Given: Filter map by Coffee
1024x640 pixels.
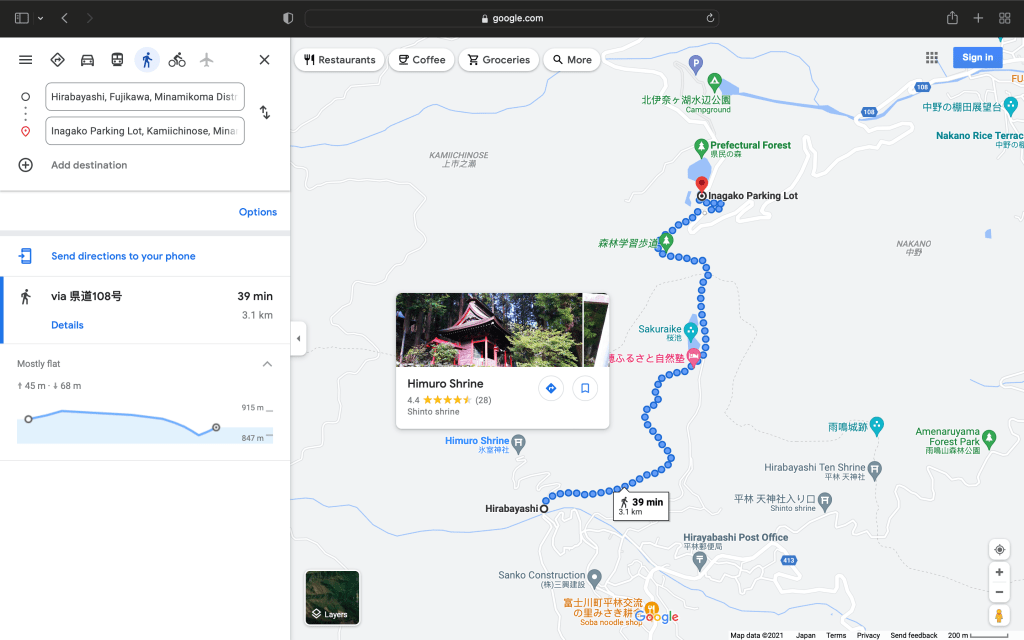Looking at the screenshot, I should (x=420, y=60).
